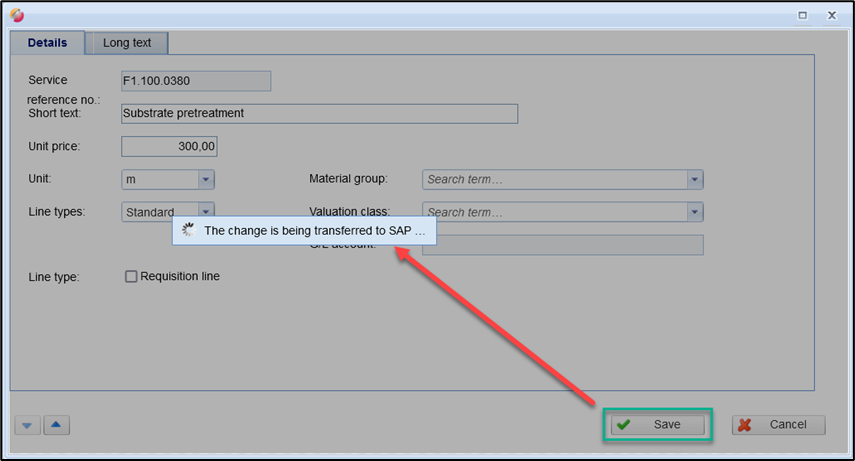Click the up arrow navigation button
Viewport: 855px width, 461px height.
[56, 425]
